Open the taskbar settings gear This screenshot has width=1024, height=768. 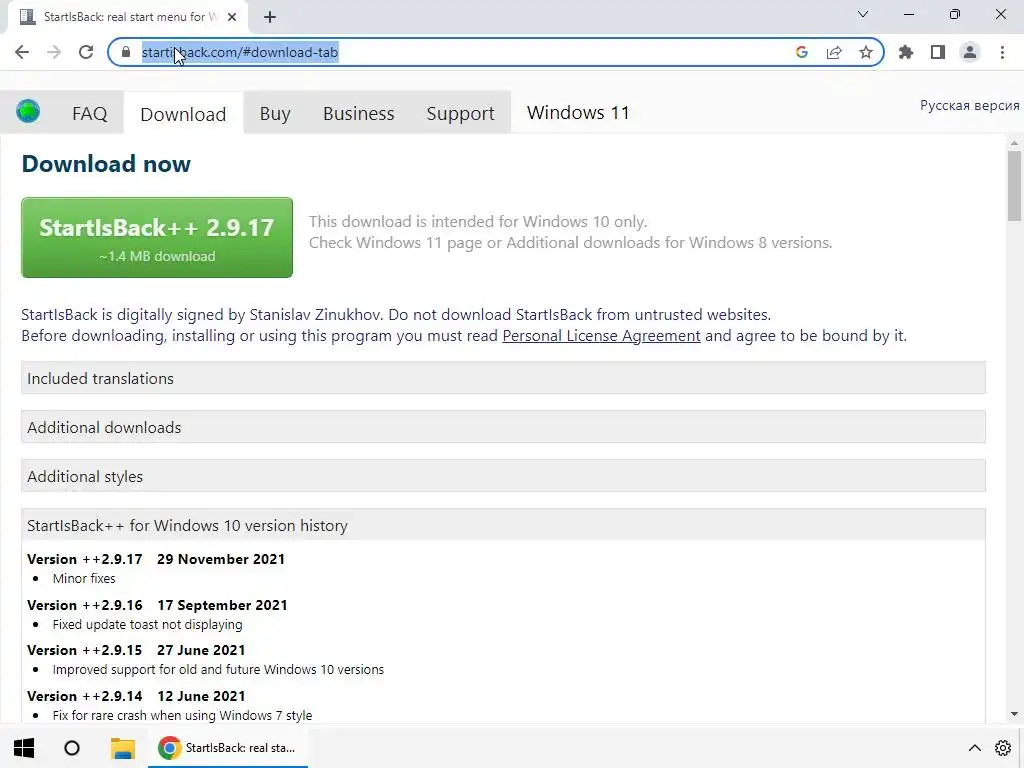click(x=1003, y=748)
